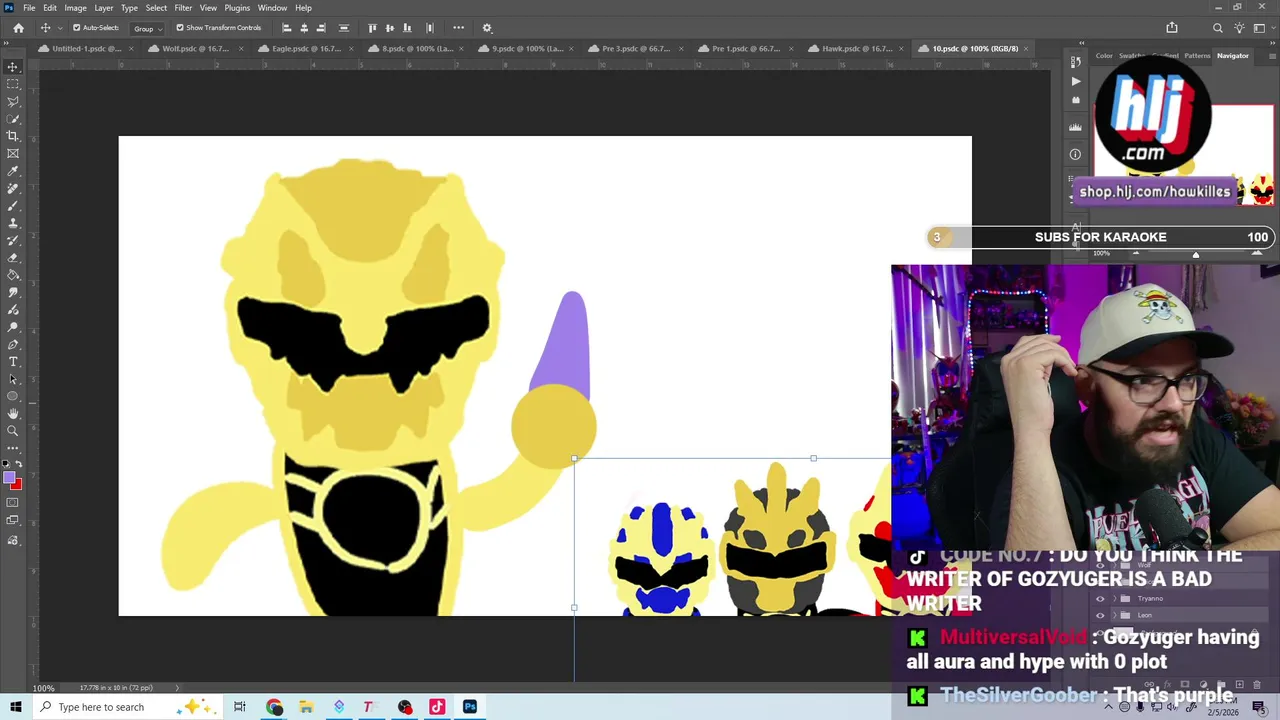Select the Path Selection tool

coord(13,379)
